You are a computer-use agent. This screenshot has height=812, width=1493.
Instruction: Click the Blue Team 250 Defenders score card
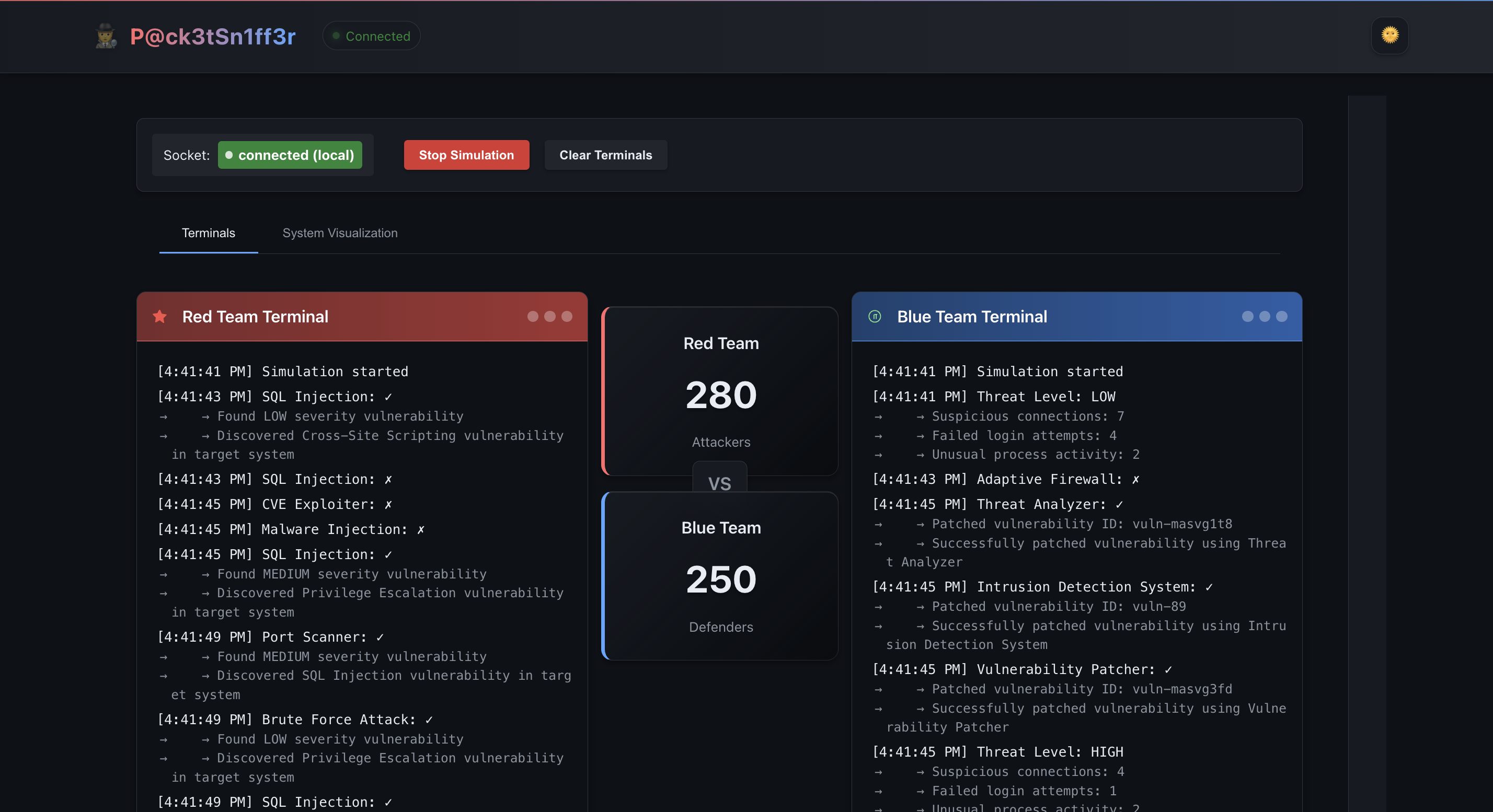[x=720, y=576]
